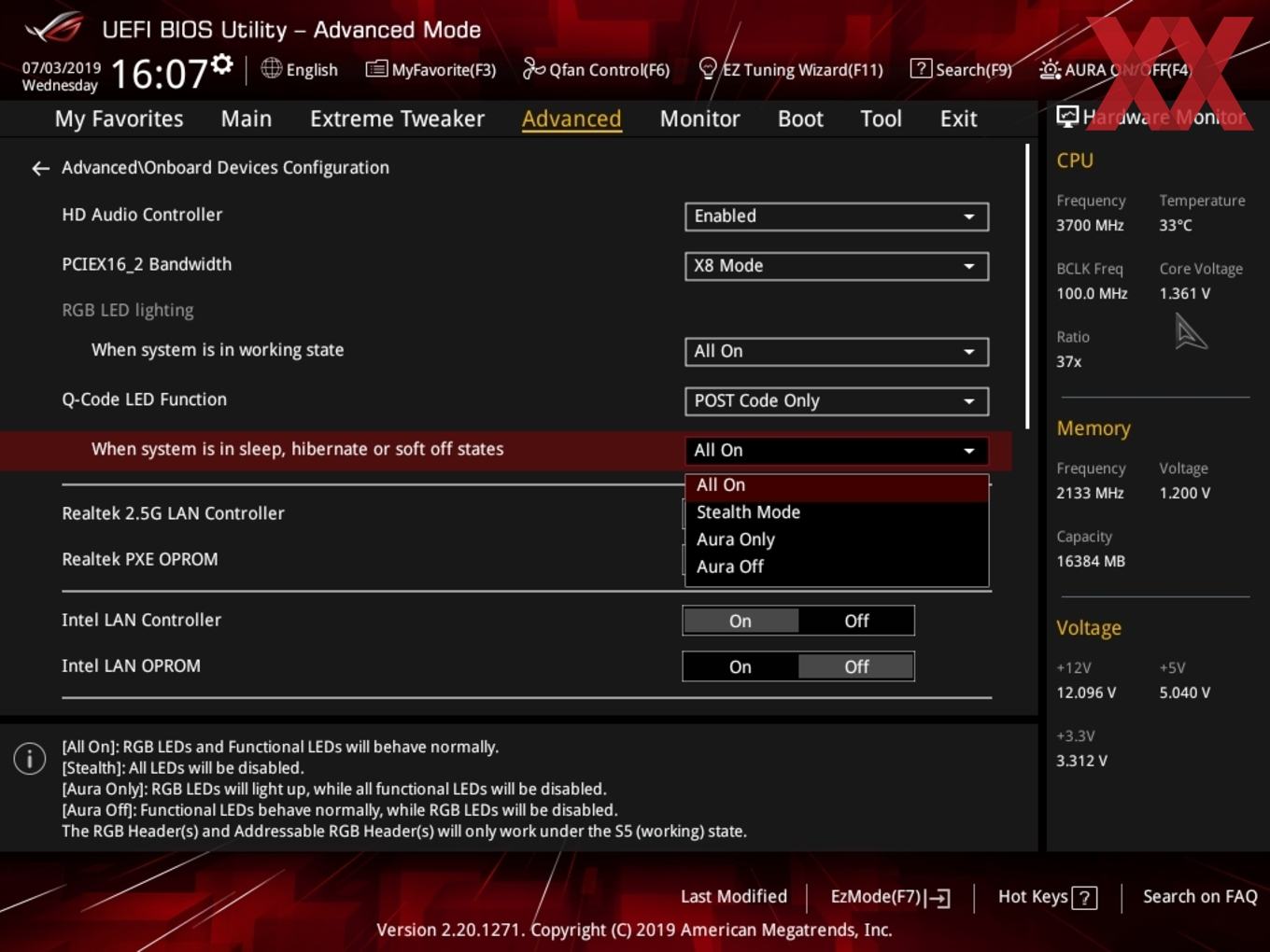Open the Exit tab
This screenshot has height=952, width=1270.
point(958,119)
